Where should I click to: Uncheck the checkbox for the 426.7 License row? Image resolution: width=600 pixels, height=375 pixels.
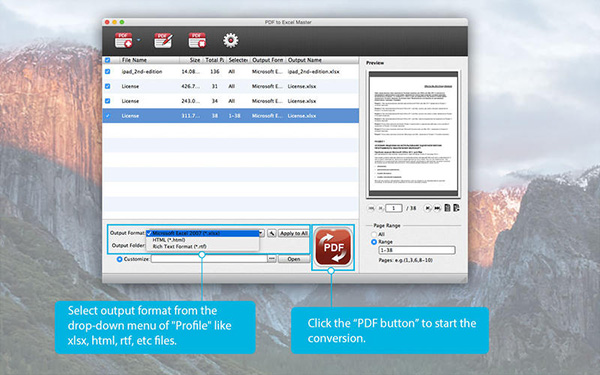108,86
